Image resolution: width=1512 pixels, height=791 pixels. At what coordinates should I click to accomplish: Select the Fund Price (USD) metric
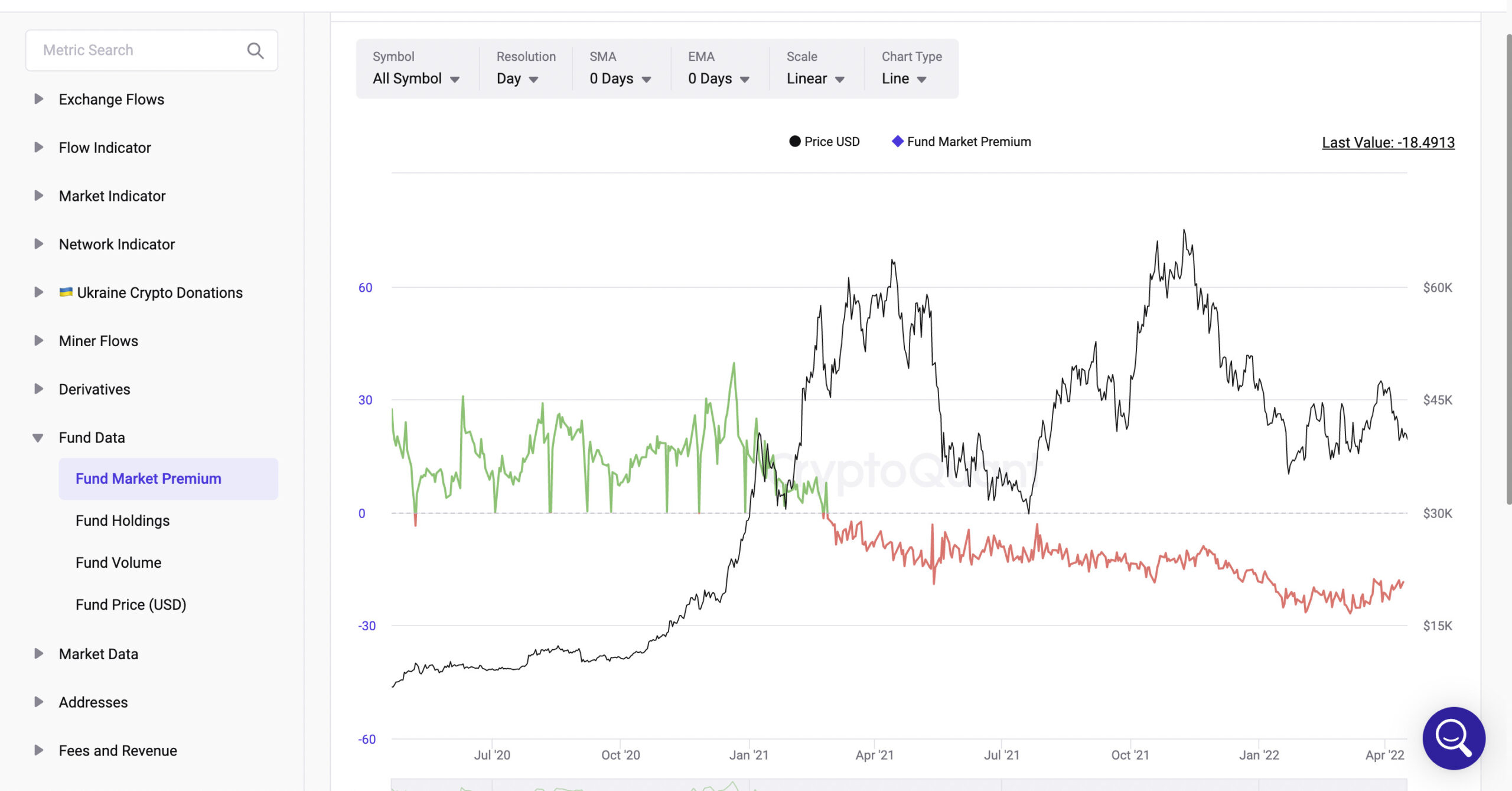tap(131, 605)
